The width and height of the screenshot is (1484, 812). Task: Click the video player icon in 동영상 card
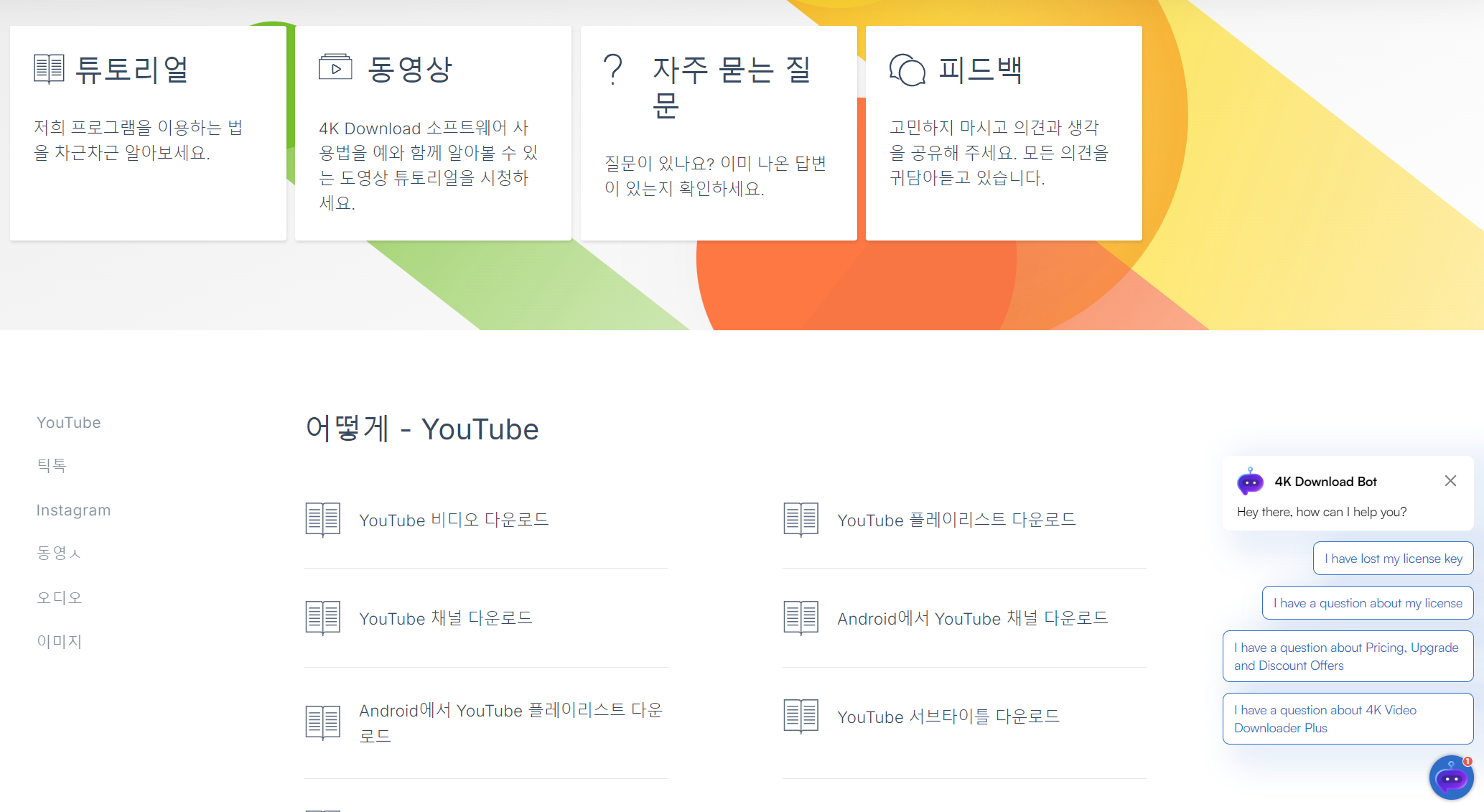[x=335, y=67]
